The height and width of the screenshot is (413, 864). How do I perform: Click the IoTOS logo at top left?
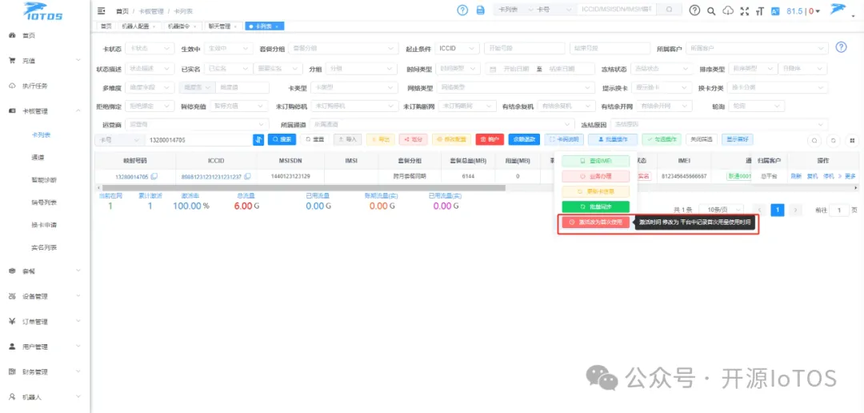(x=43, y=10)
